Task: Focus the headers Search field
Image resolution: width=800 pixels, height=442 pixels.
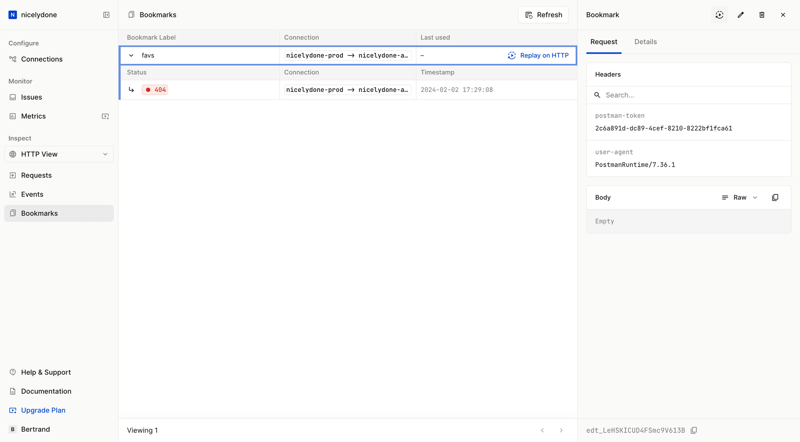Action: pos(690,95)
